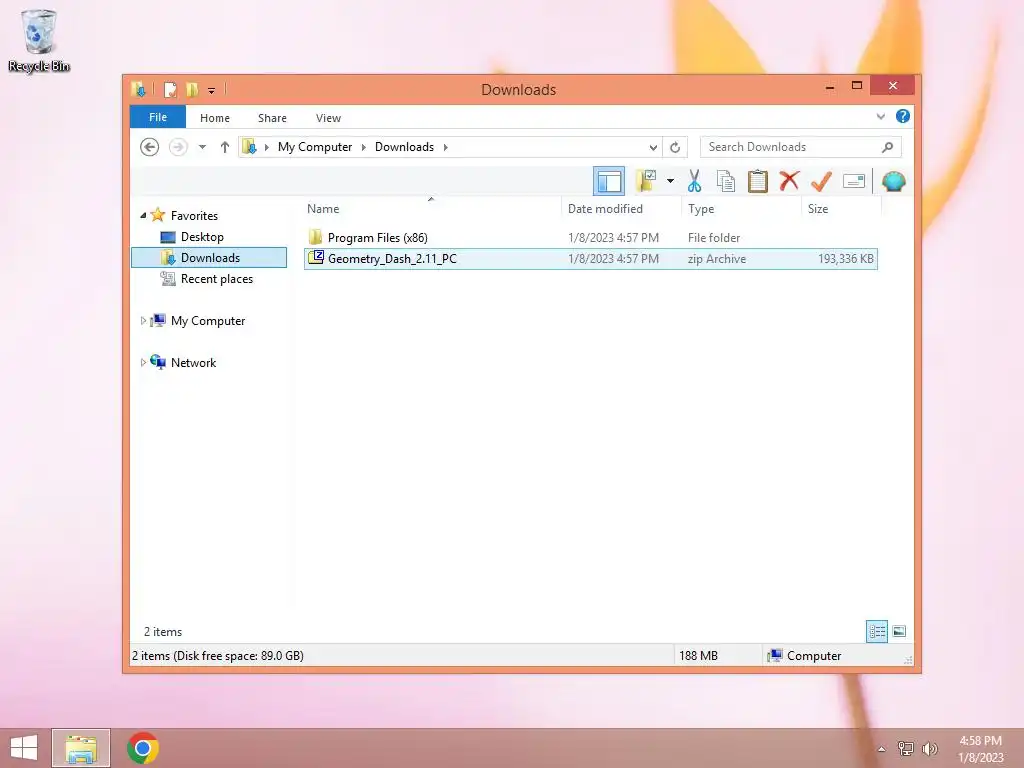1024x768 pixels.
Task: Click the quick access Properties icon
Action: pyautogui.click(x=170, y=89)
